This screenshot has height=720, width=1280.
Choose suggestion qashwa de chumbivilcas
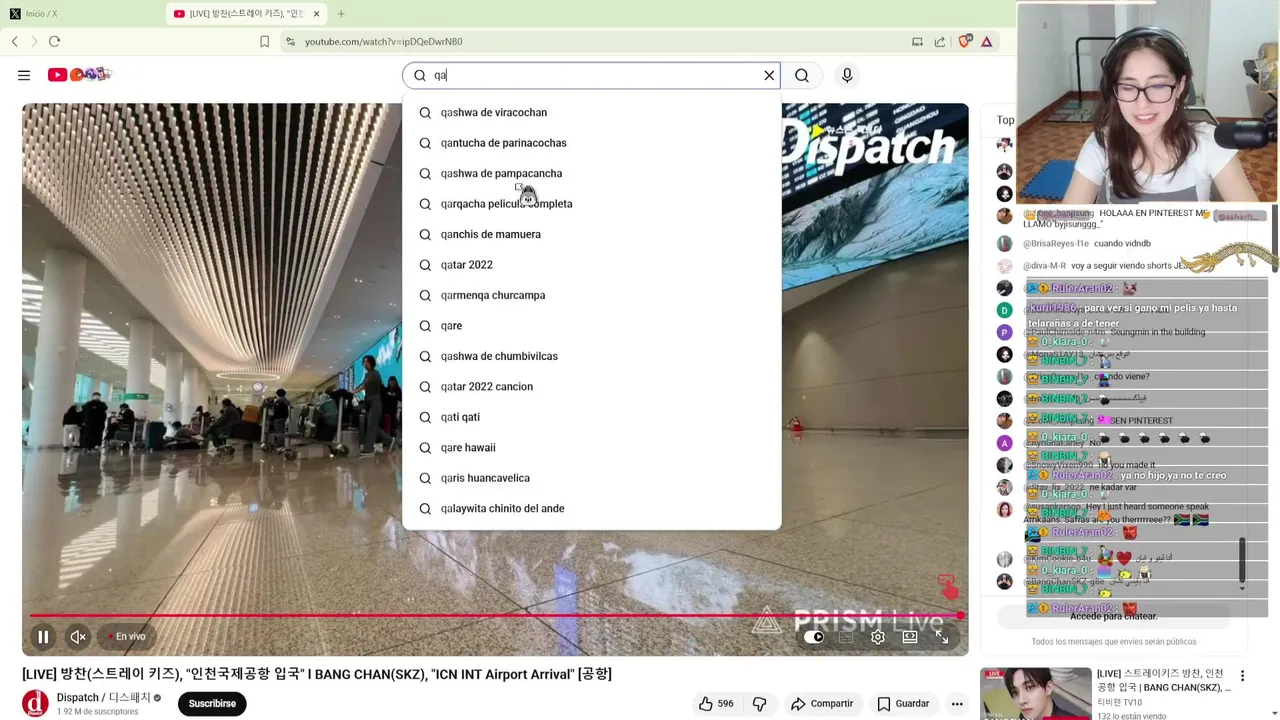(591, 356)
